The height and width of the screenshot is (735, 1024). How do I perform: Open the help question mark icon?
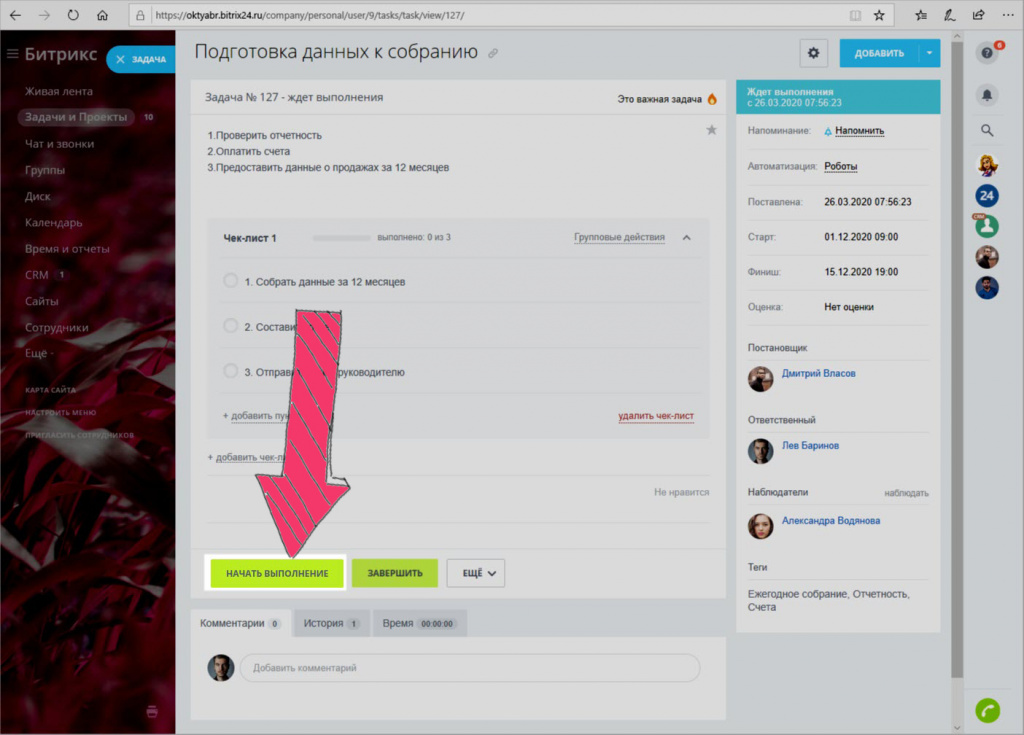(x=987, y=53)
